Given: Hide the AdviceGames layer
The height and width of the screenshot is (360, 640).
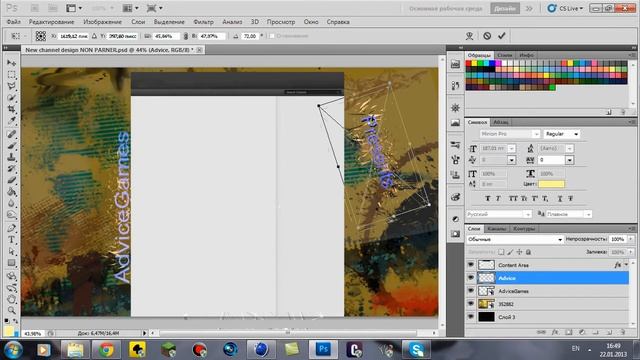Looking at the screenshot, I should tap(471, 291).
